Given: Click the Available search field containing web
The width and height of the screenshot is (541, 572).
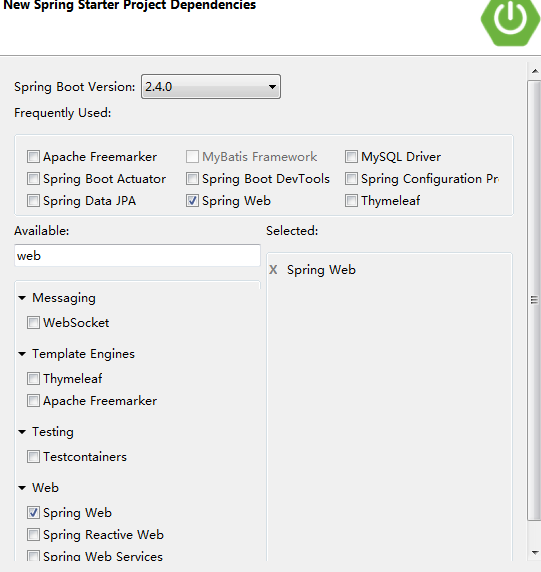Looking at the screenshot, I should (x=137, y=256).
